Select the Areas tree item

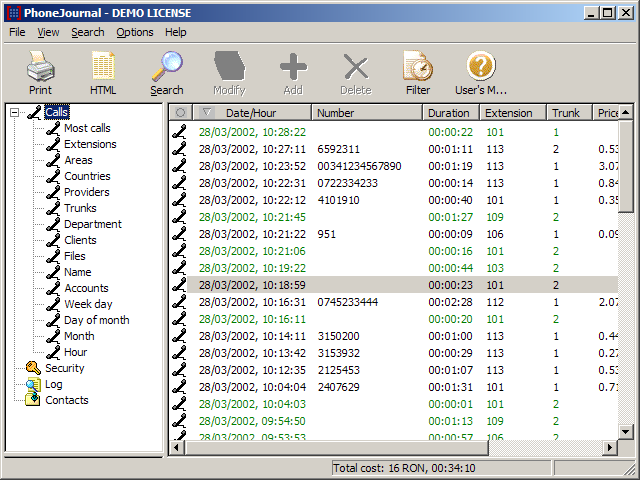(78, 160)
